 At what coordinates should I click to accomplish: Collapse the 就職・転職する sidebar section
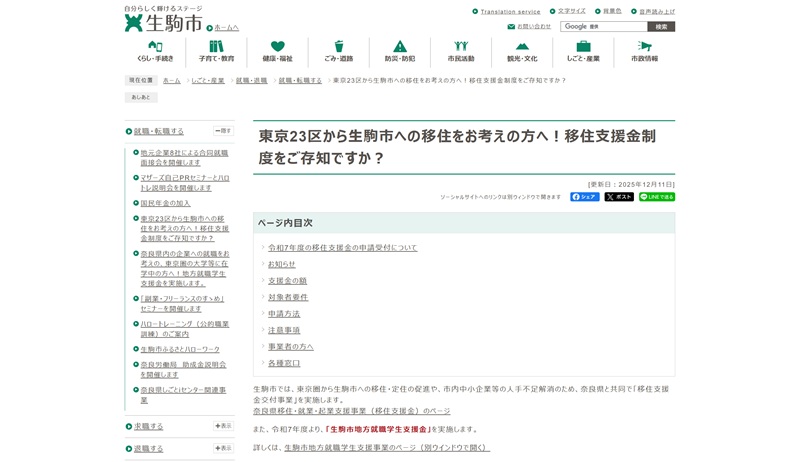click(223, 131)
